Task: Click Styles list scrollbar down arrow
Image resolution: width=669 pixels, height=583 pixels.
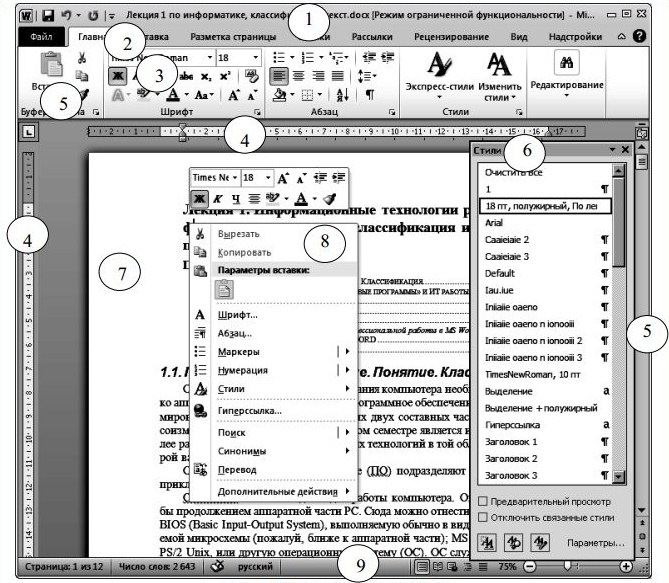Action: 618,476
